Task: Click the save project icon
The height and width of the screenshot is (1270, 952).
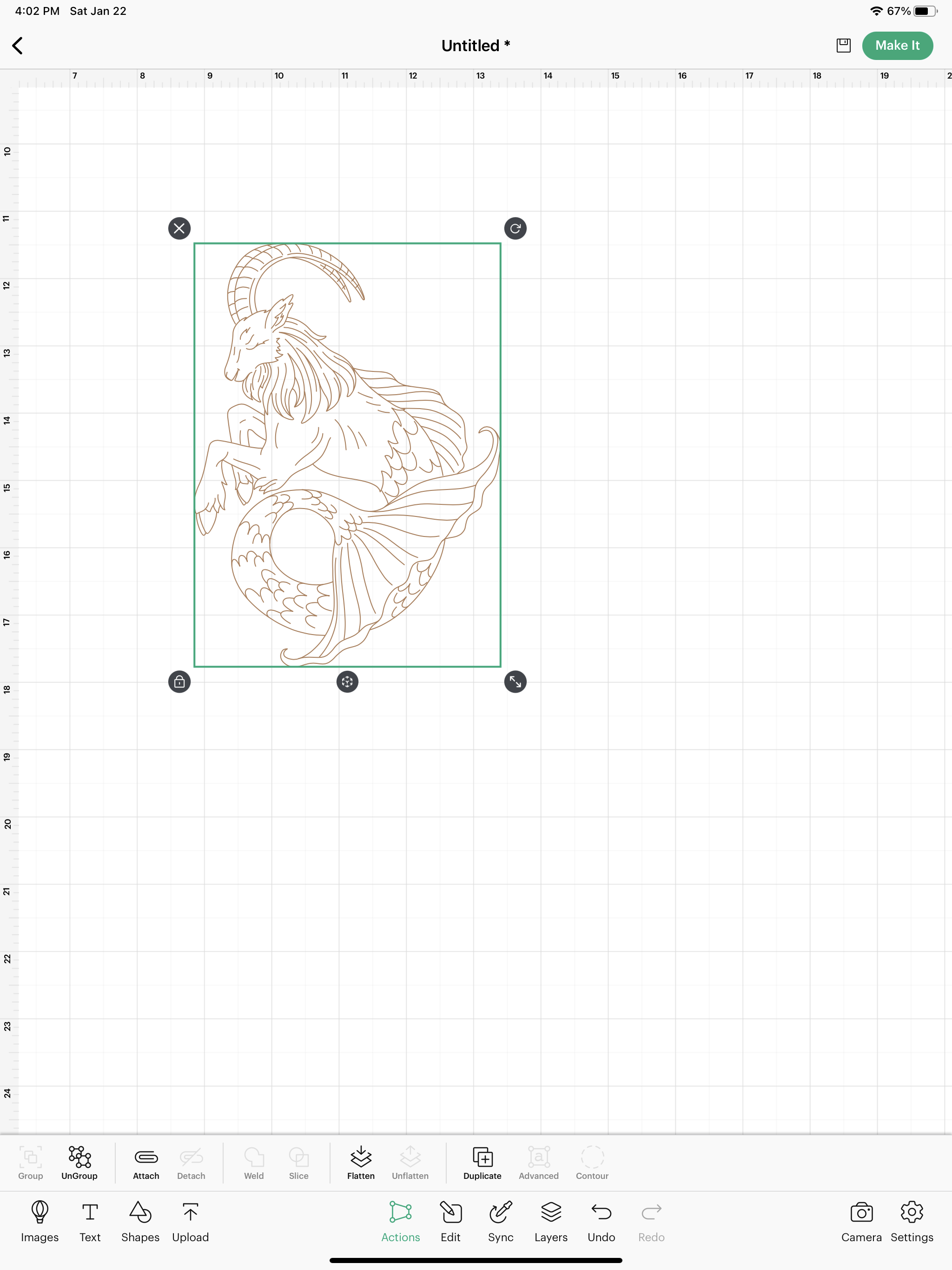Action: (843, 46)
